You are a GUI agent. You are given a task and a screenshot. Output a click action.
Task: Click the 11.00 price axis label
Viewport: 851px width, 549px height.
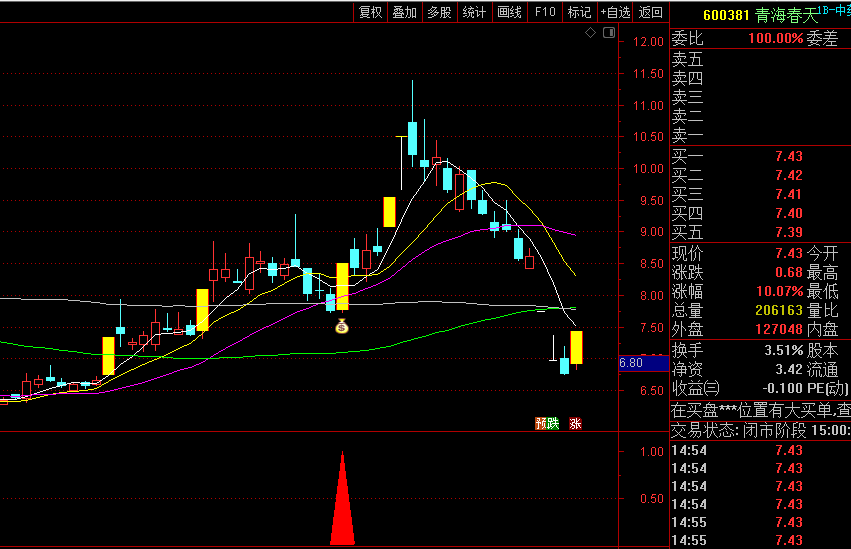coord(648,106)
